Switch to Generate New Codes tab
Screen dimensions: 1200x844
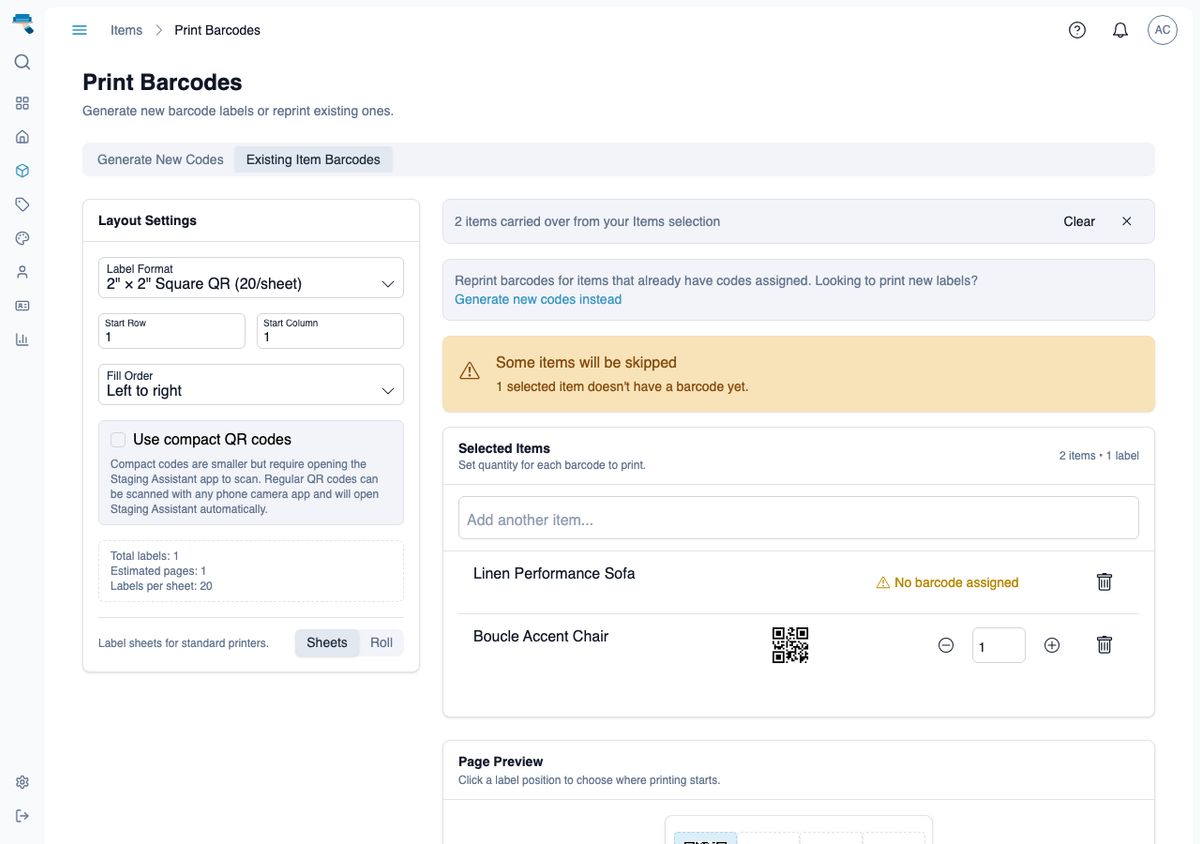click(x=160, y=159)
